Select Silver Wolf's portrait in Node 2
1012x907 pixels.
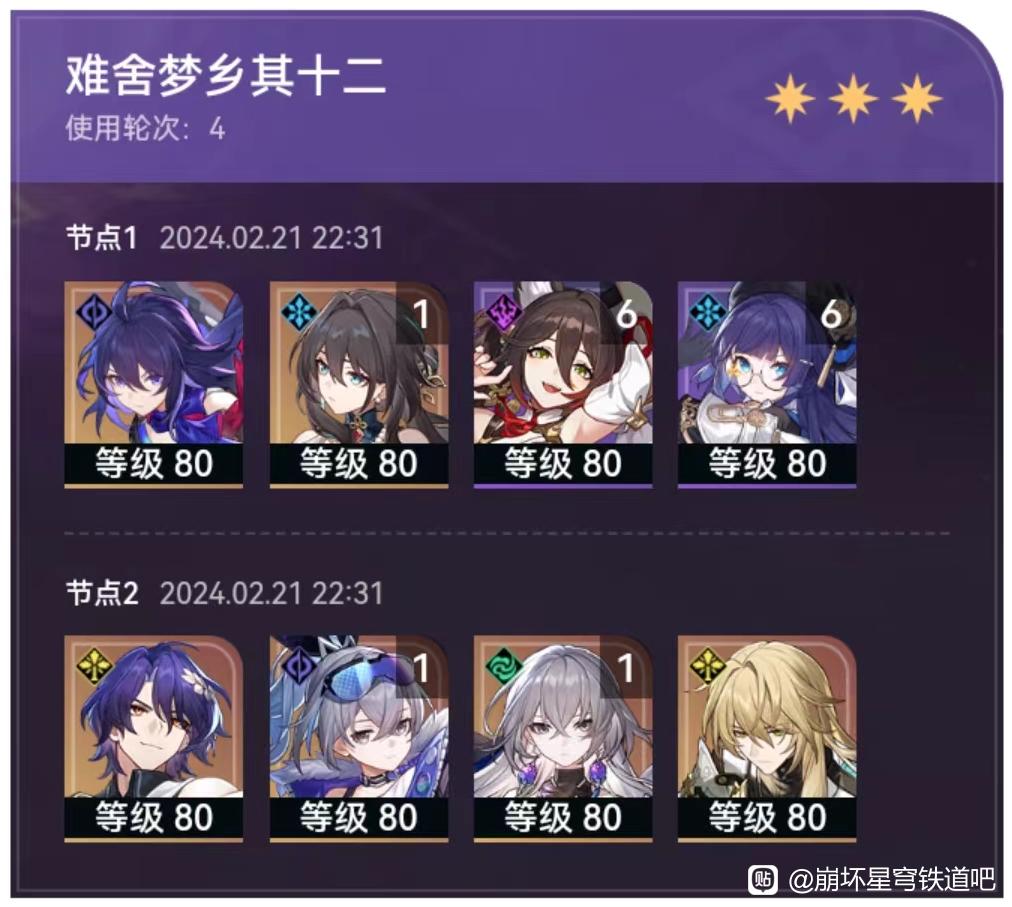coord(359,739)
